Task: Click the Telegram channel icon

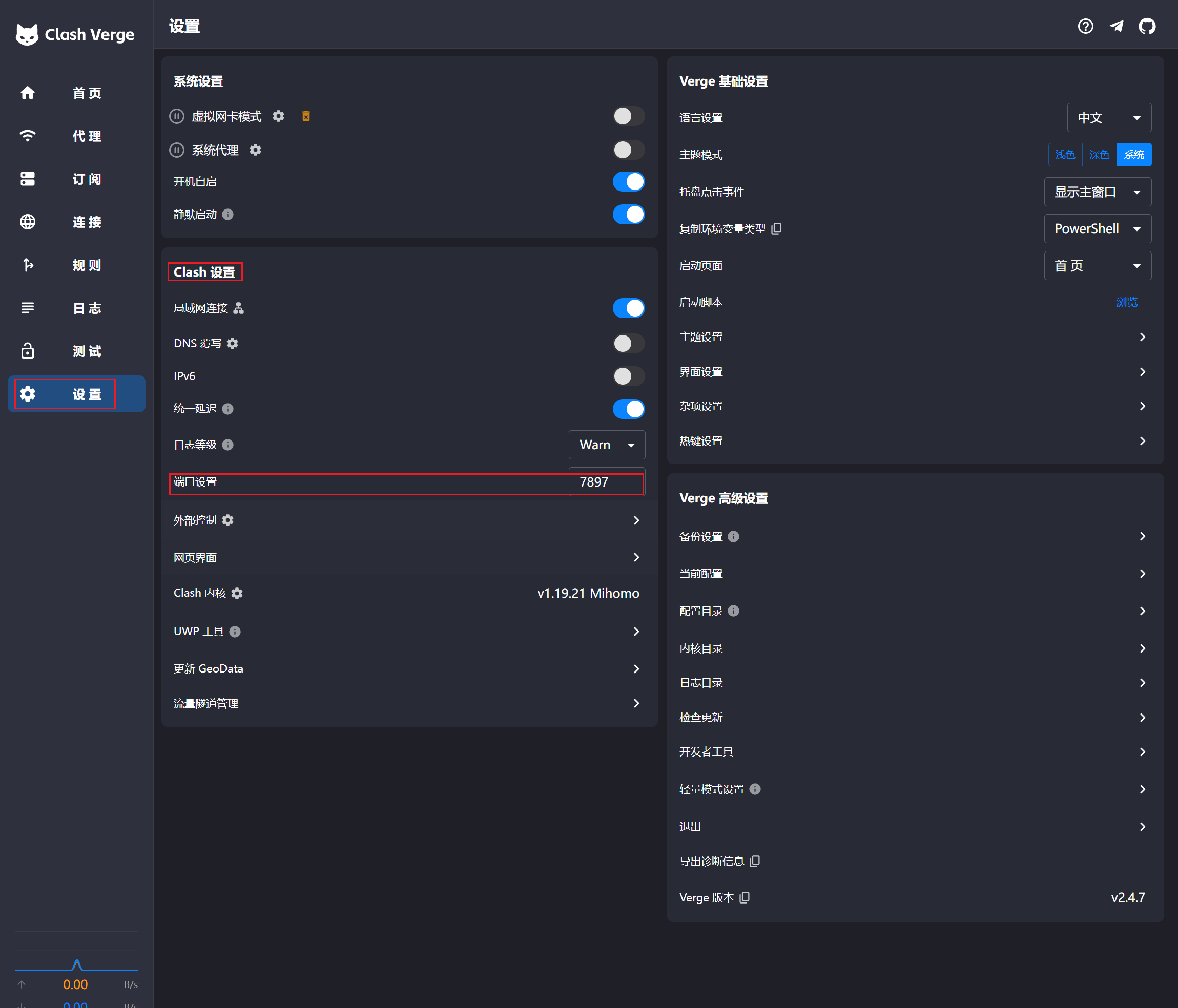Action: pos(1116,27)
